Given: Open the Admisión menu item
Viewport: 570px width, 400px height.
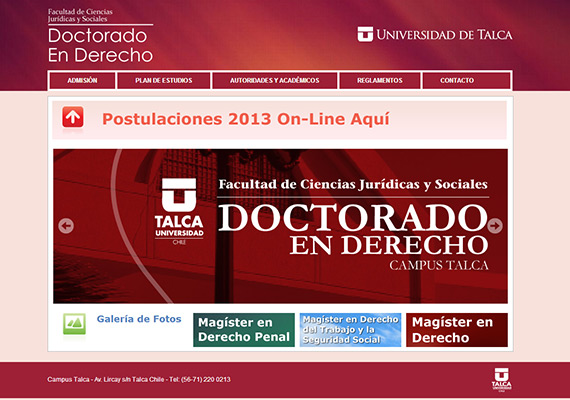Looking at the screenshot, I should coord(83,80).
